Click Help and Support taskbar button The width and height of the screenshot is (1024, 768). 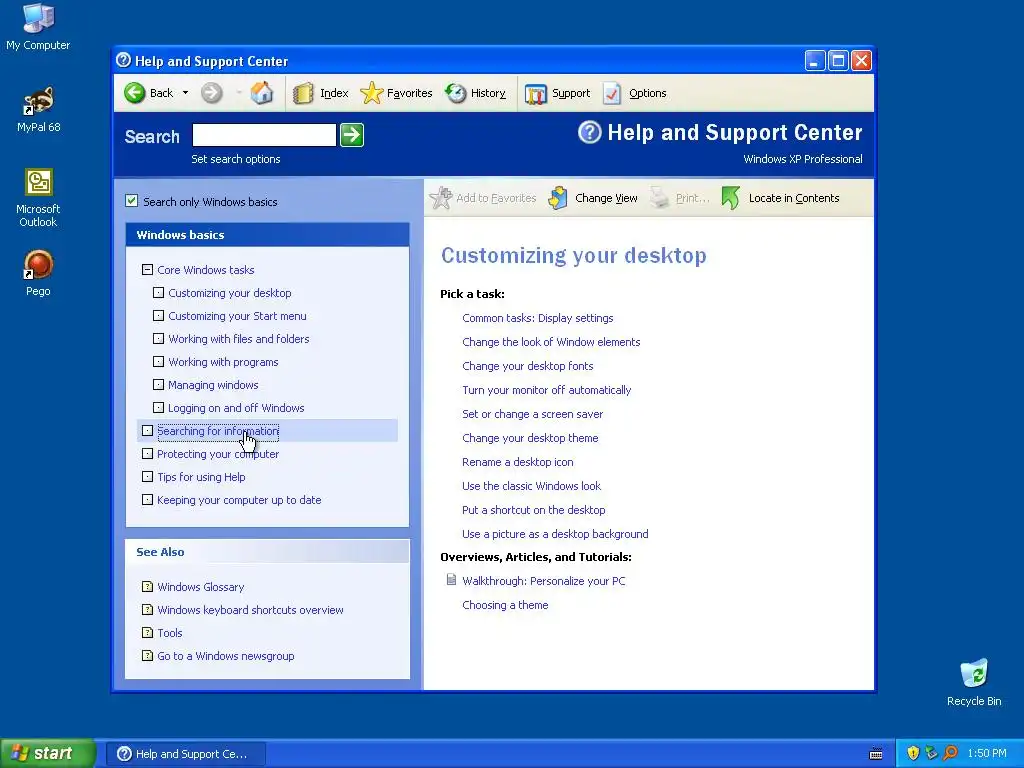pyautogui.click(x=185, y=754)
